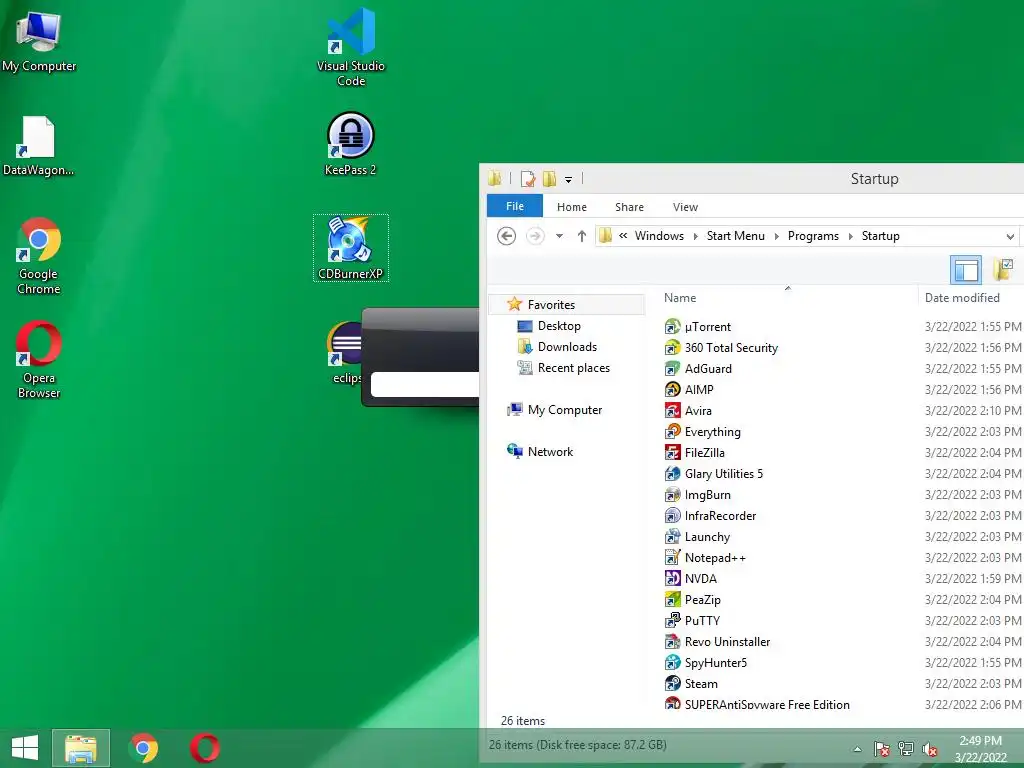Expand the address bar history dropdown
Viewport: 1024px width, 768px height.
pos(1010,236)
